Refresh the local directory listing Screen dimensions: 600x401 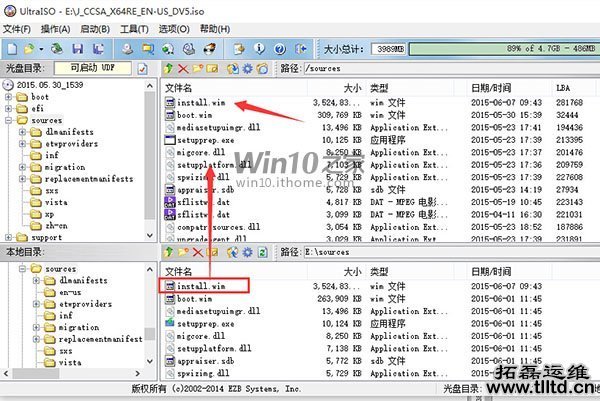tap(262, 252)
